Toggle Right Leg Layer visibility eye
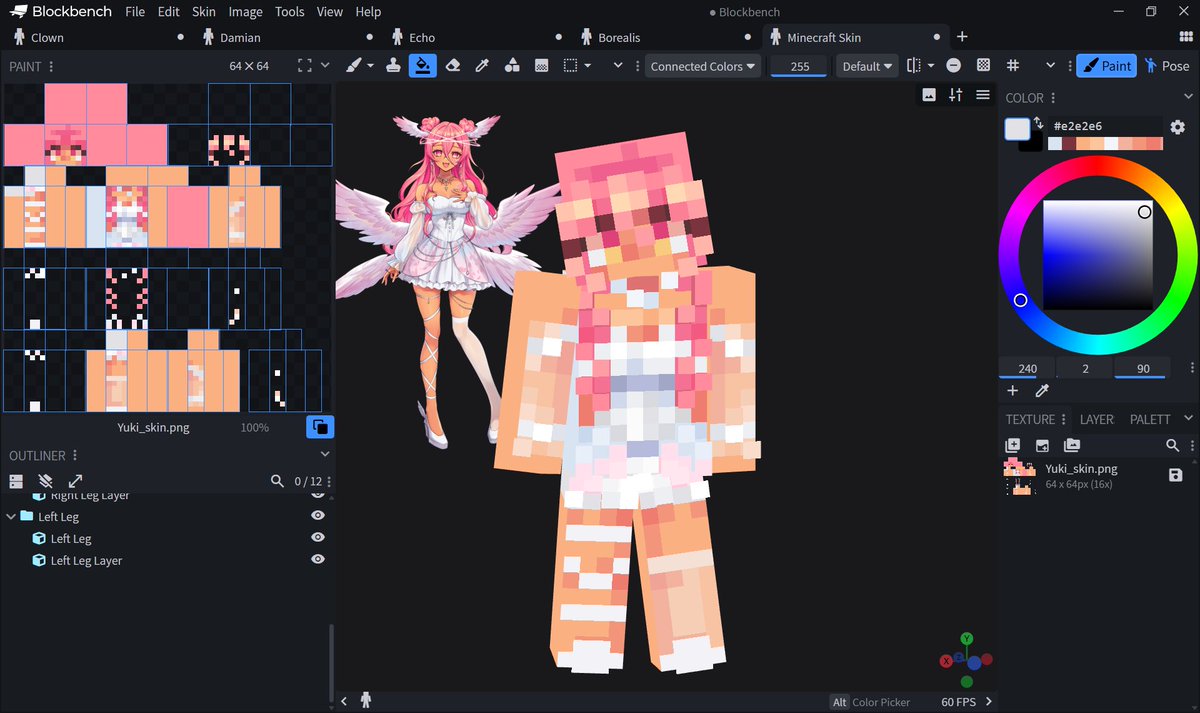 318,495
